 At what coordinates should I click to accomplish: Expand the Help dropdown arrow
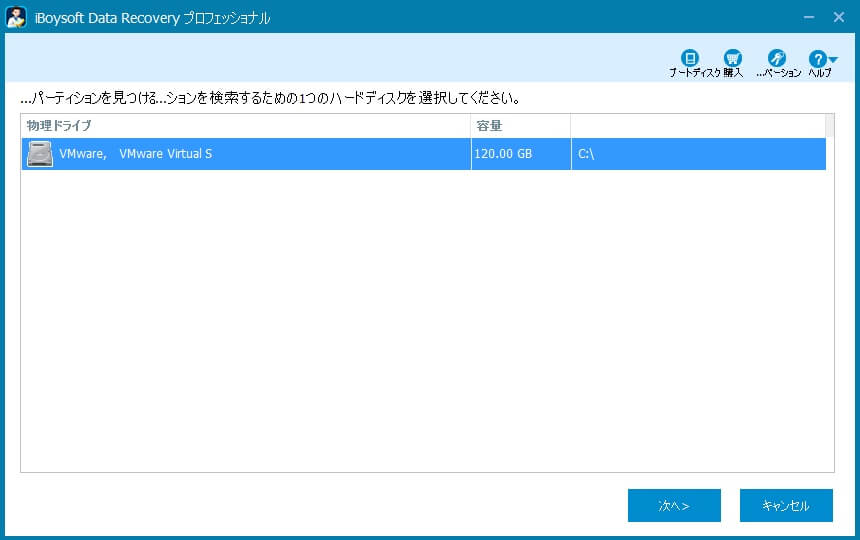[833, 59]
